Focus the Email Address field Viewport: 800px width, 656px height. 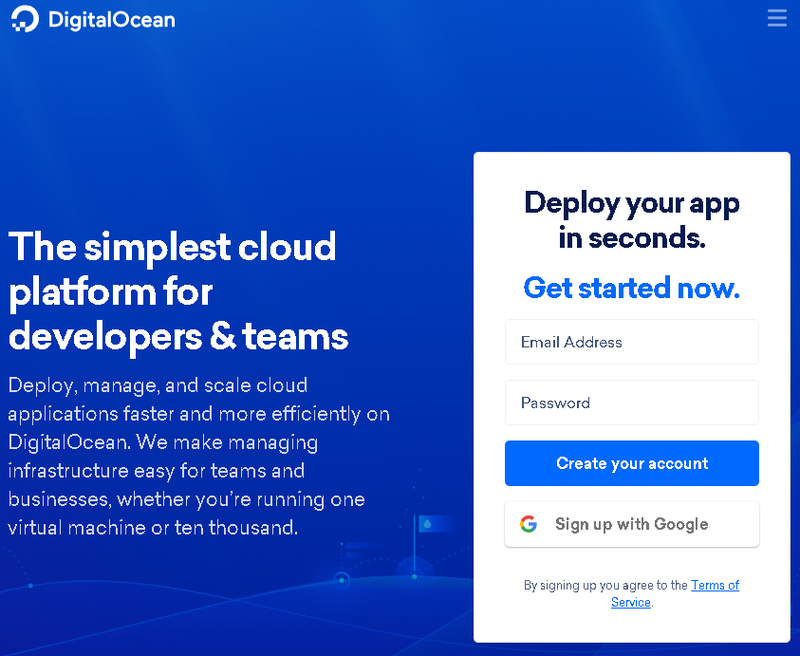(631, 342)
